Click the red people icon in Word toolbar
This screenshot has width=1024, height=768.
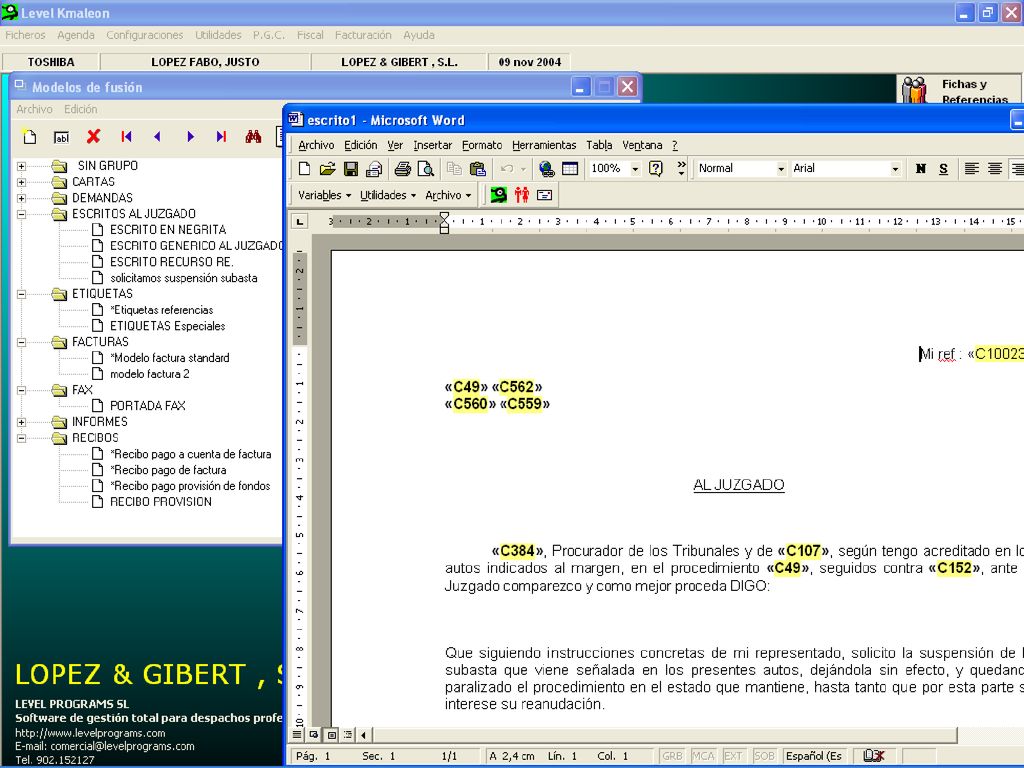coord(521,195)
